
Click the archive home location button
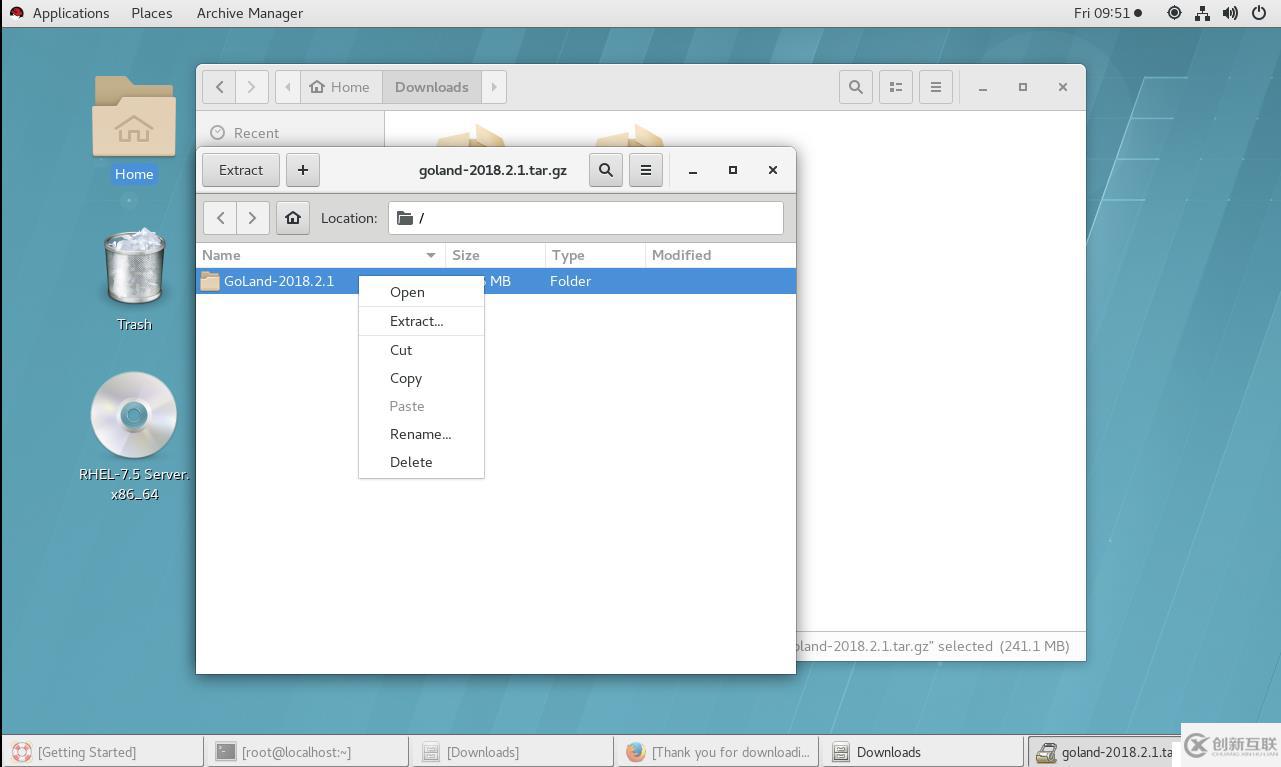coord(293,218)
